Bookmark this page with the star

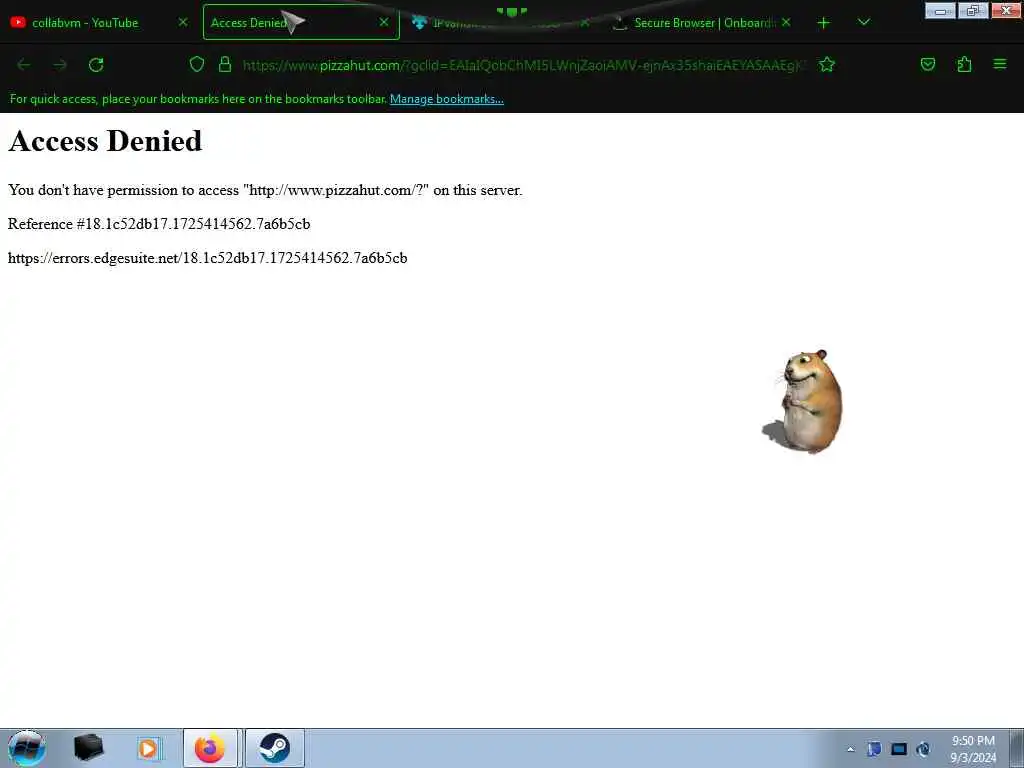[827, 65]
